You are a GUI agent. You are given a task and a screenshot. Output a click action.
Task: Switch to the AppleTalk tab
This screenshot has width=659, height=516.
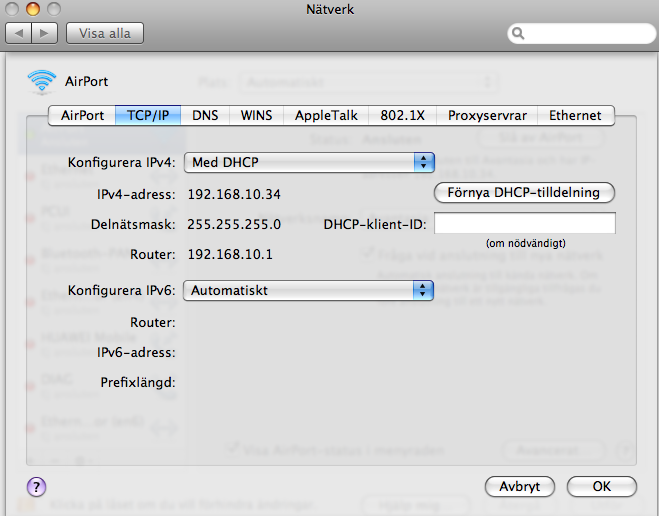pyautogui.click(x=326, y=116)
